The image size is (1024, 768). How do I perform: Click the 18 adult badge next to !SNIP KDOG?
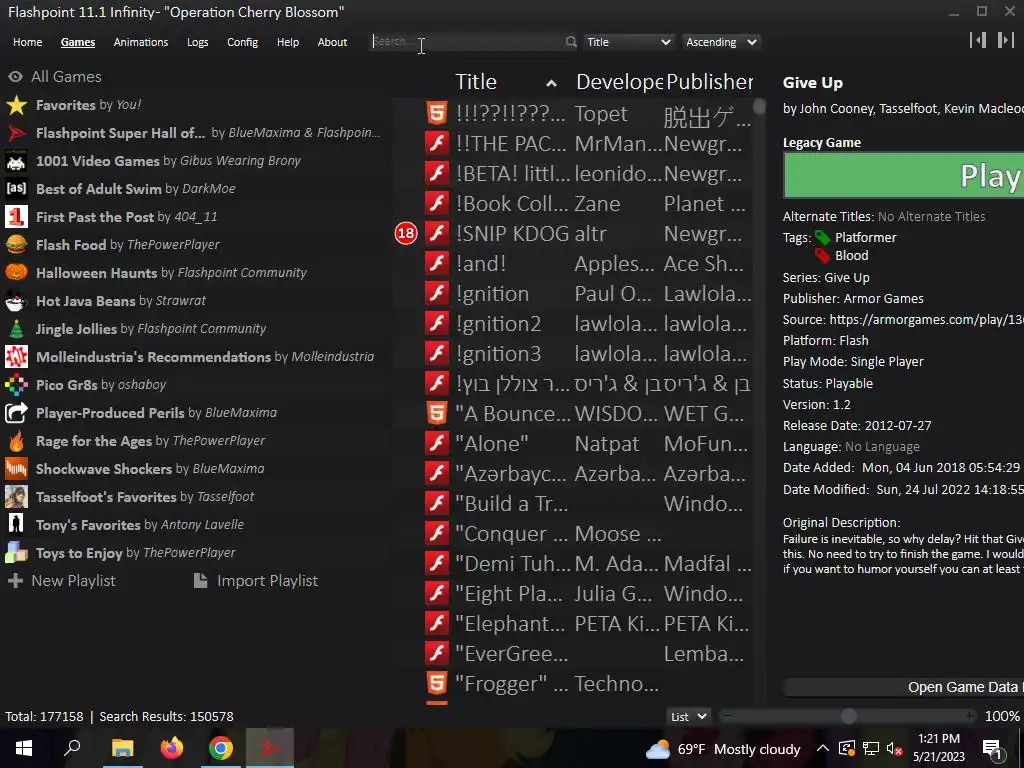coord(406,233)
